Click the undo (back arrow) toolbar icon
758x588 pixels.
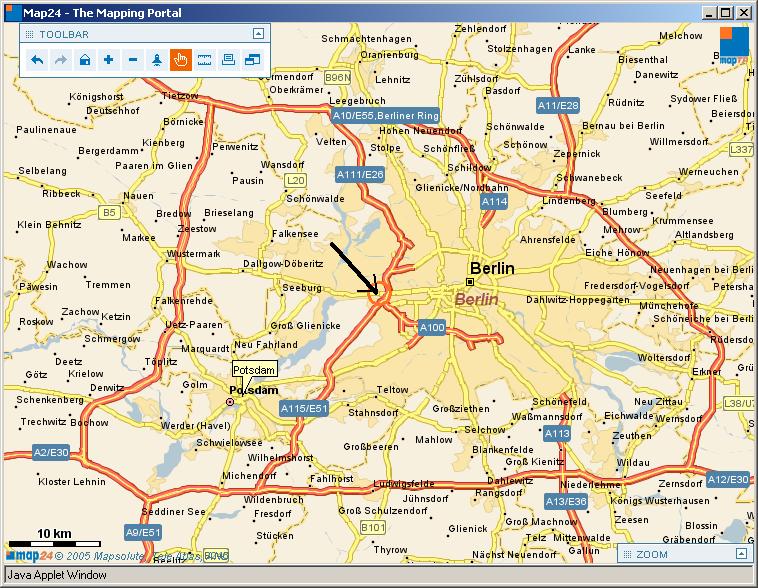(x=37, y=60)
